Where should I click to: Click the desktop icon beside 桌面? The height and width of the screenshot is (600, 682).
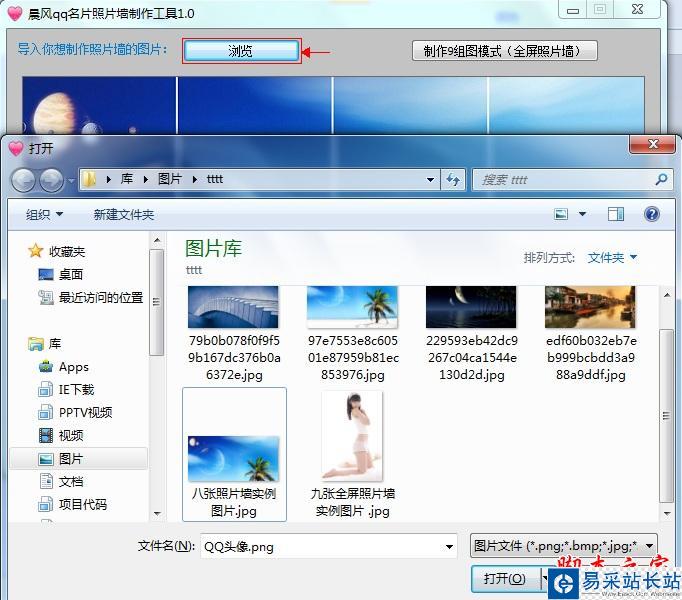pos(46,274)
